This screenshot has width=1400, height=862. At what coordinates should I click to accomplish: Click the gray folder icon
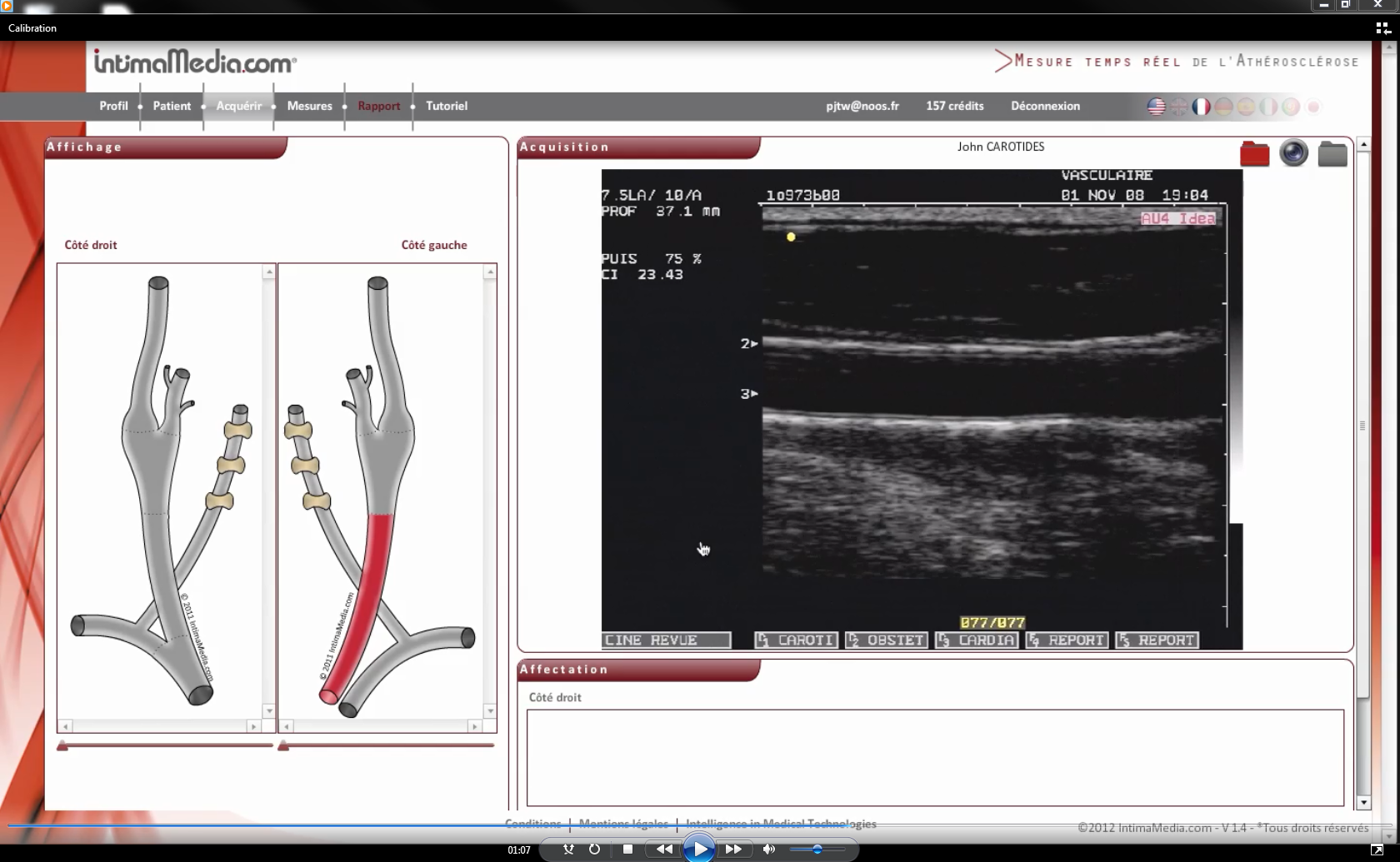tap(1332, 154)
